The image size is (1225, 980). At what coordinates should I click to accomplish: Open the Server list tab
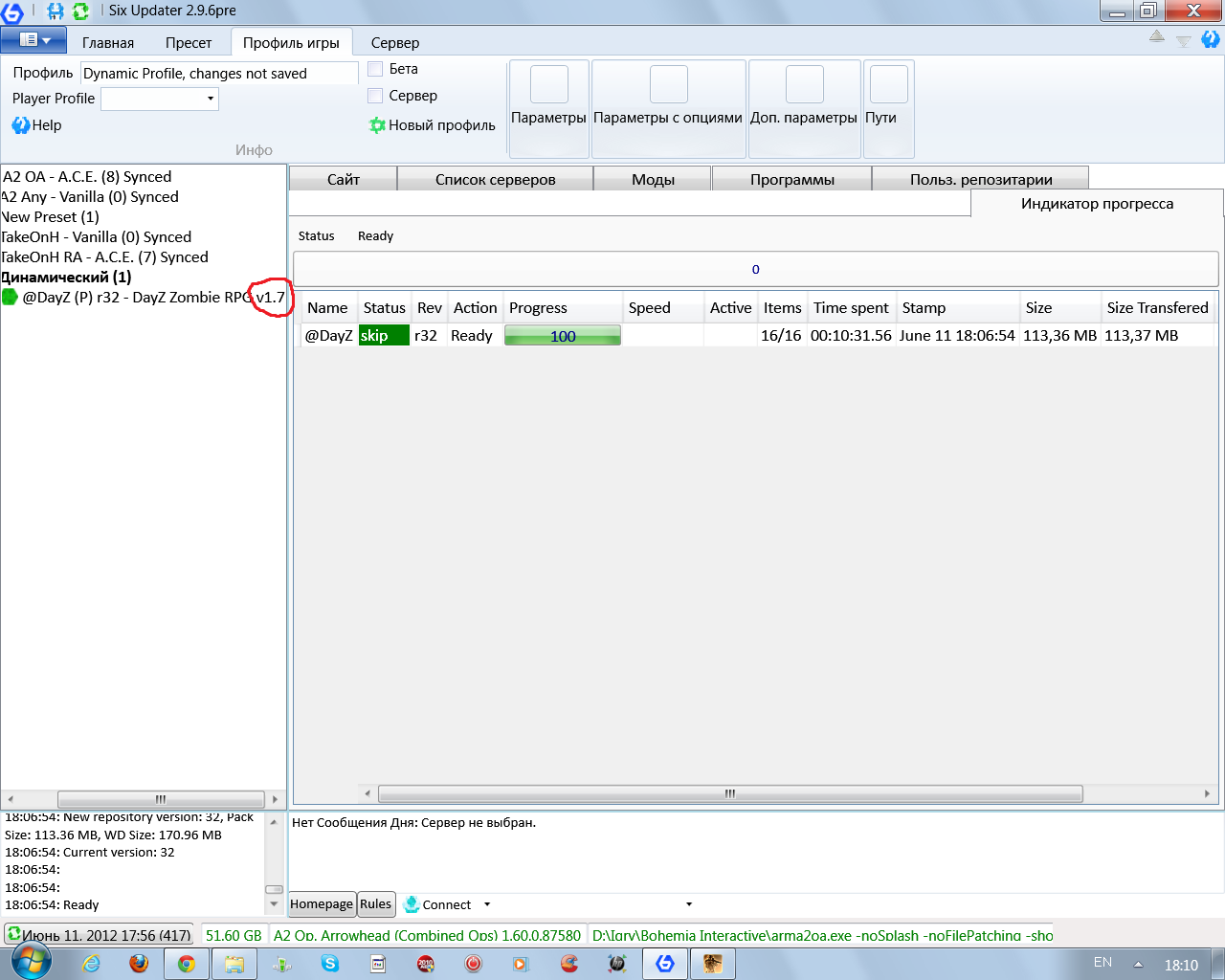coord(496,179)
